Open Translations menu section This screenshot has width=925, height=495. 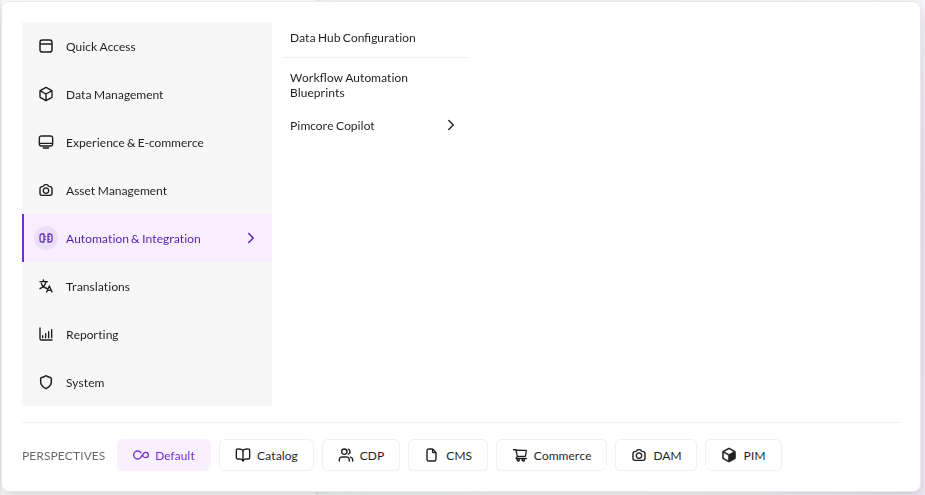[x=147, y=286]
